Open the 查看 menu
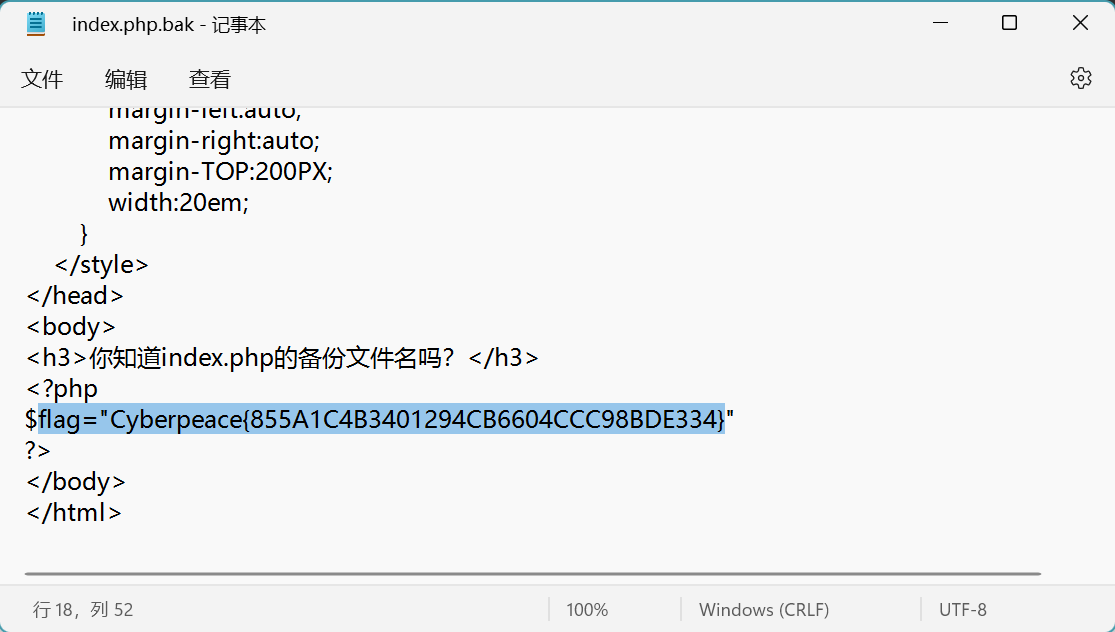1115x632 pixels. click(210, 79)
